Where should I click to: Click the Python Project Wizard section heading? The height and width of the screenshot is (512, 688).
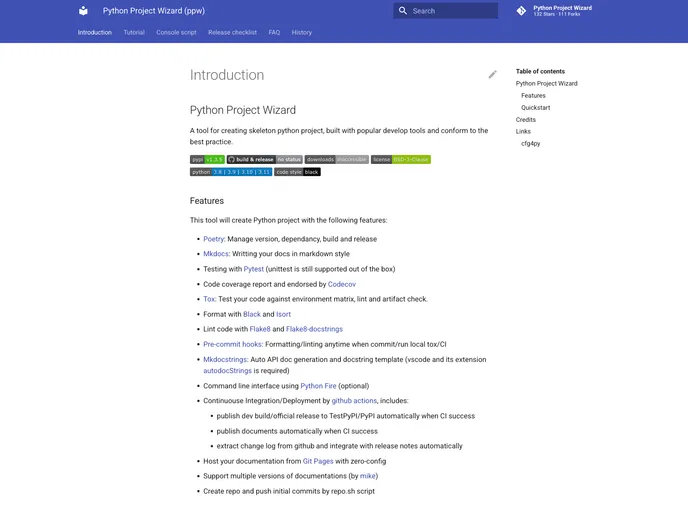pos(243,110)
